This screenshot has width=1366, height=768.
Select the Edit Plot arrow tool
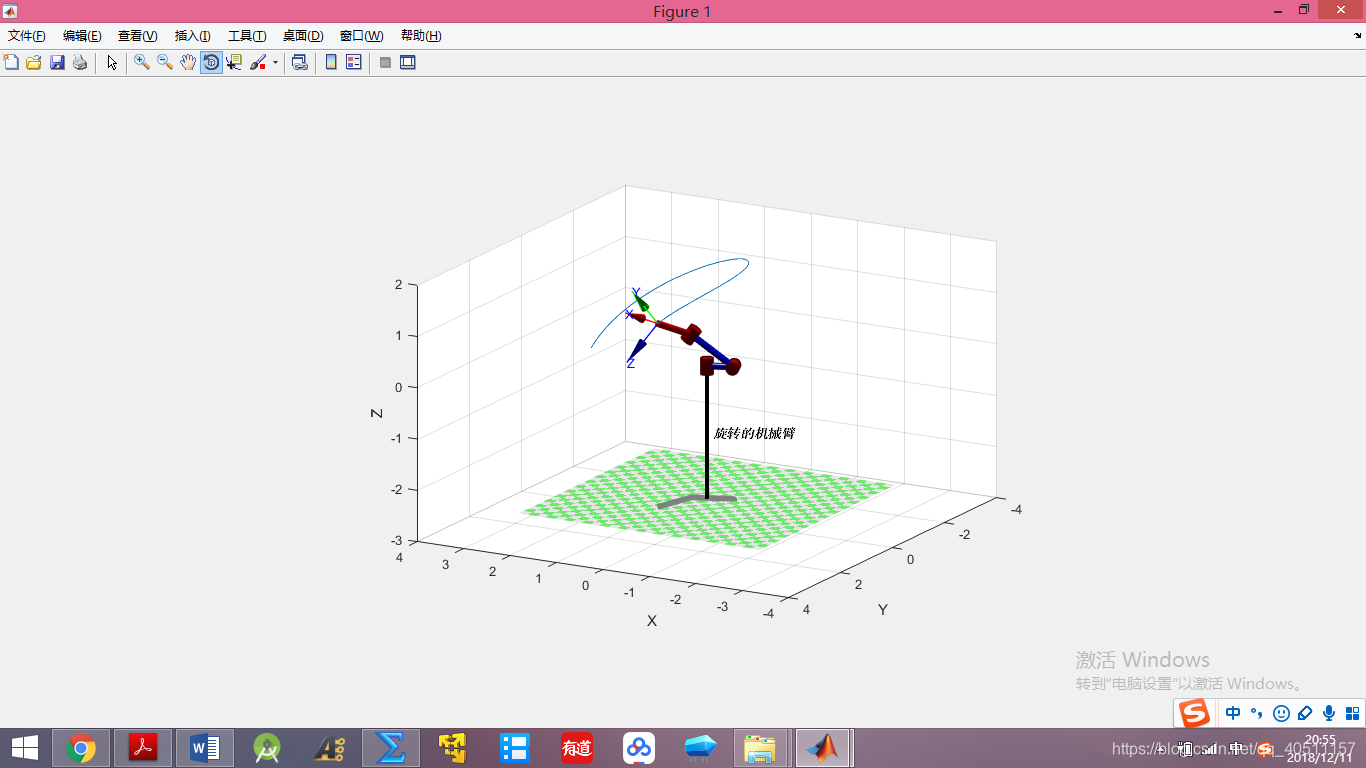pos(112,62)
